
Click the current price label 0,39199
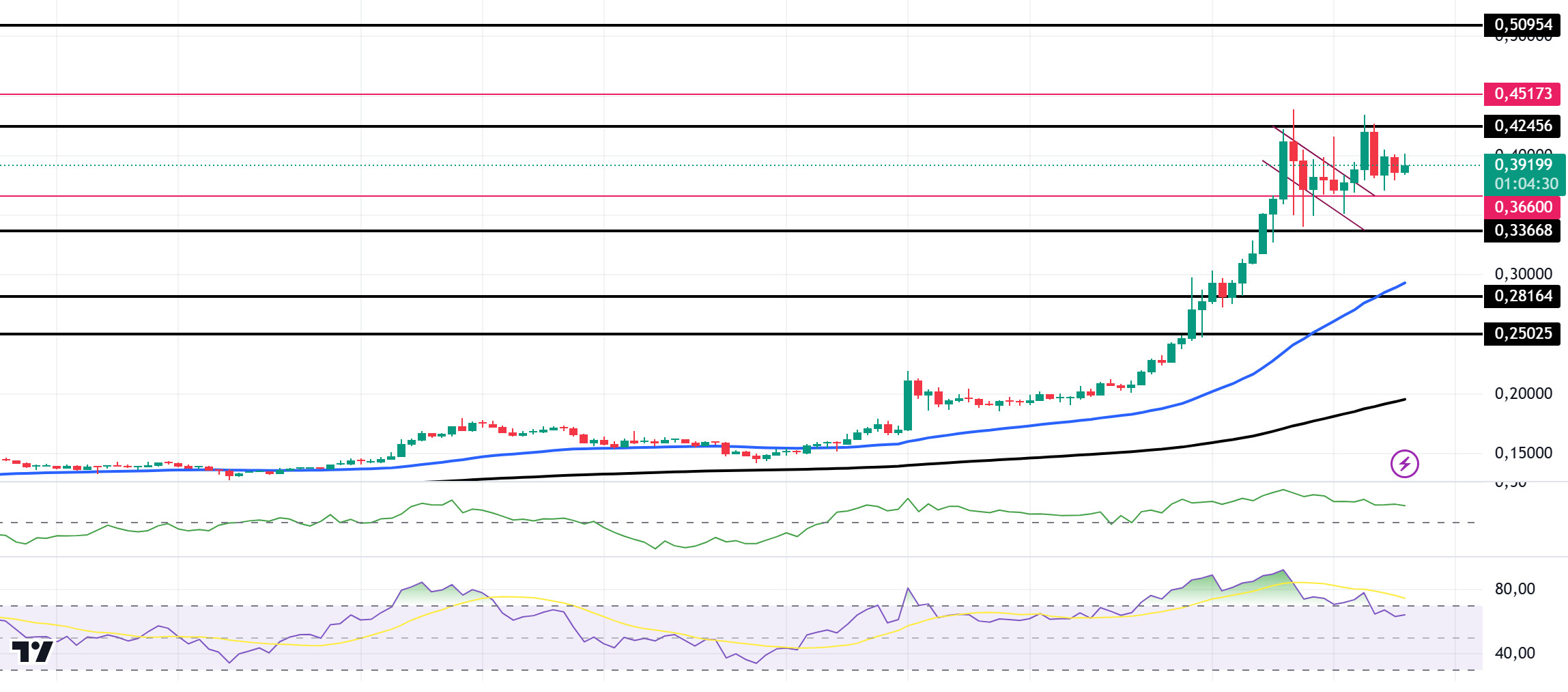pyautogui.click(x=1523, y=165)
